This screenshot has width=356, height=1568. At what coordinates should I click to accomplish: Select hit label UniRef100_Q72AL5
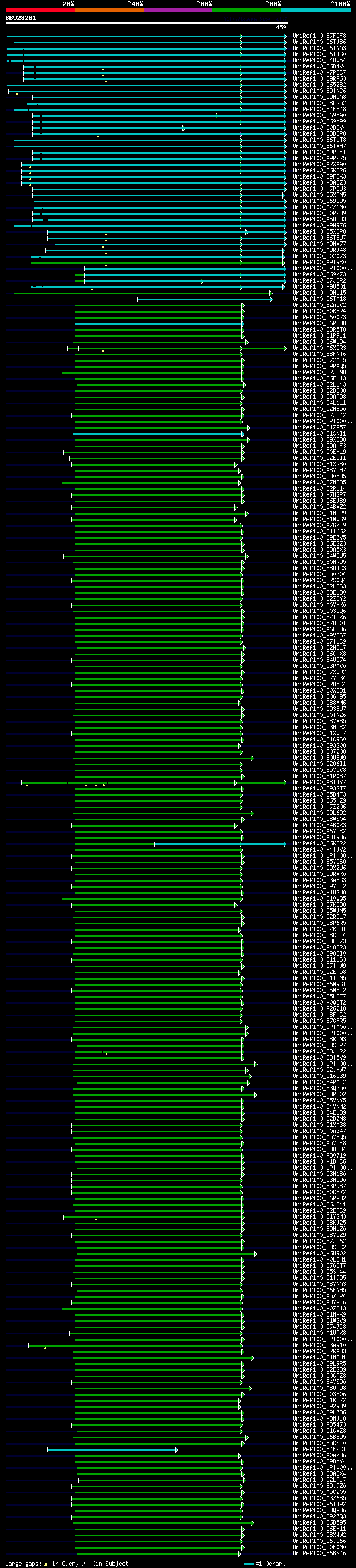pyautogui.click(x=319, y=360)
